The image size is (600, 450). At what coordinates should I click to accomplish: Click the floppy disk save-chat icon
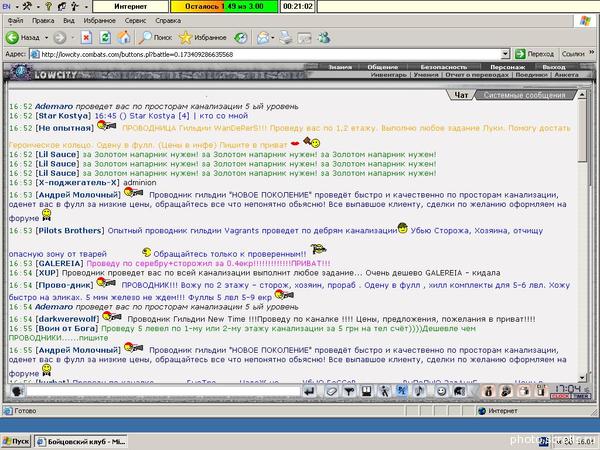pyautogui.click(x=366, y=391)
